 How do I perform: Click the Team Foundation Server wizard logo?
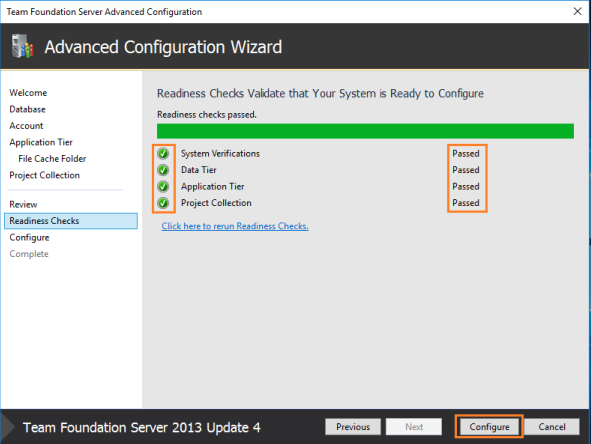point(22,46)
